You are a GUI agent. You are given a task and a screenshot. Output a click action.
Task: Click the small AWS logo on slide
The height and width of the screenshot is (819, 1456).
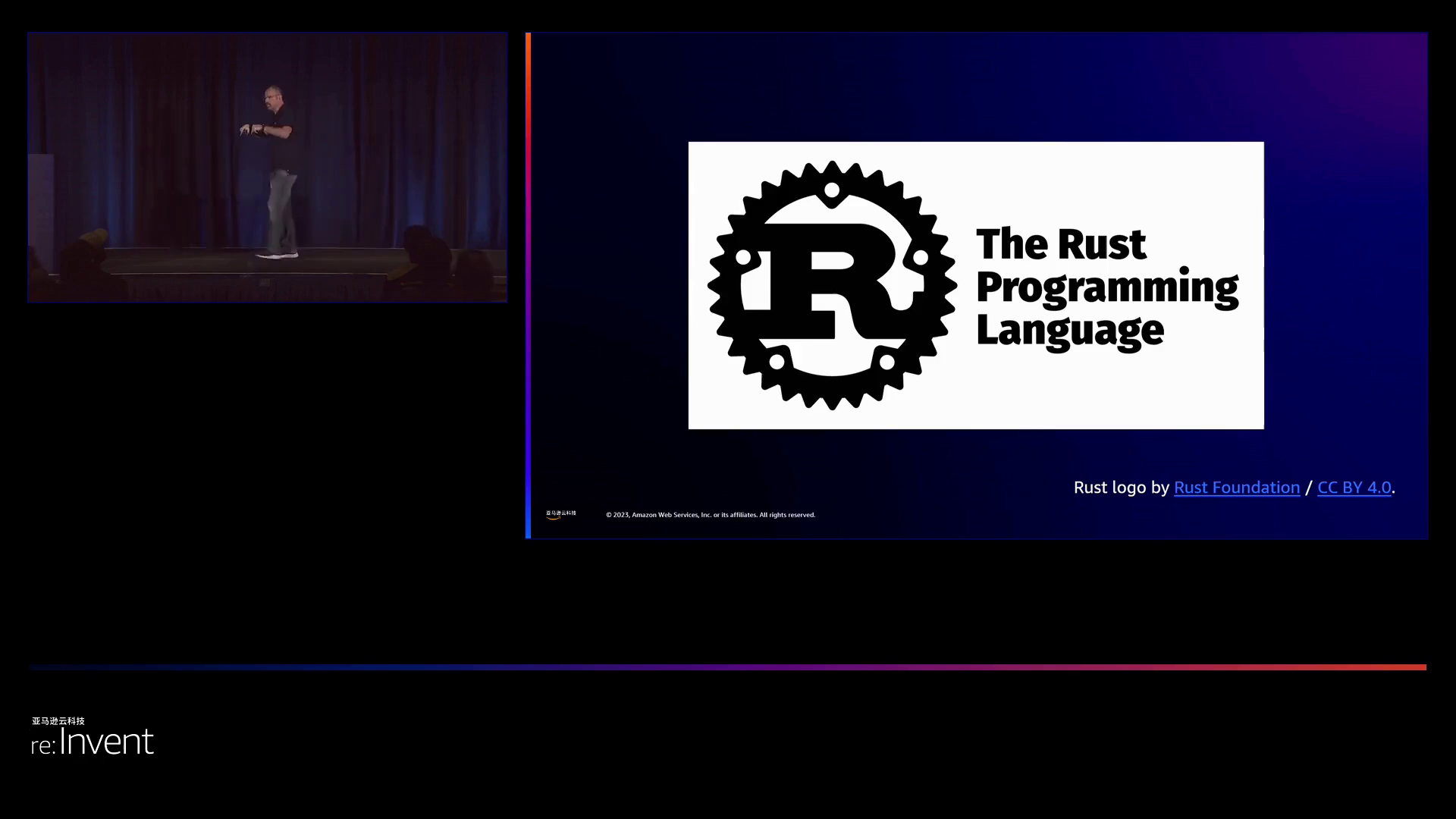click(x=561, y=514)
